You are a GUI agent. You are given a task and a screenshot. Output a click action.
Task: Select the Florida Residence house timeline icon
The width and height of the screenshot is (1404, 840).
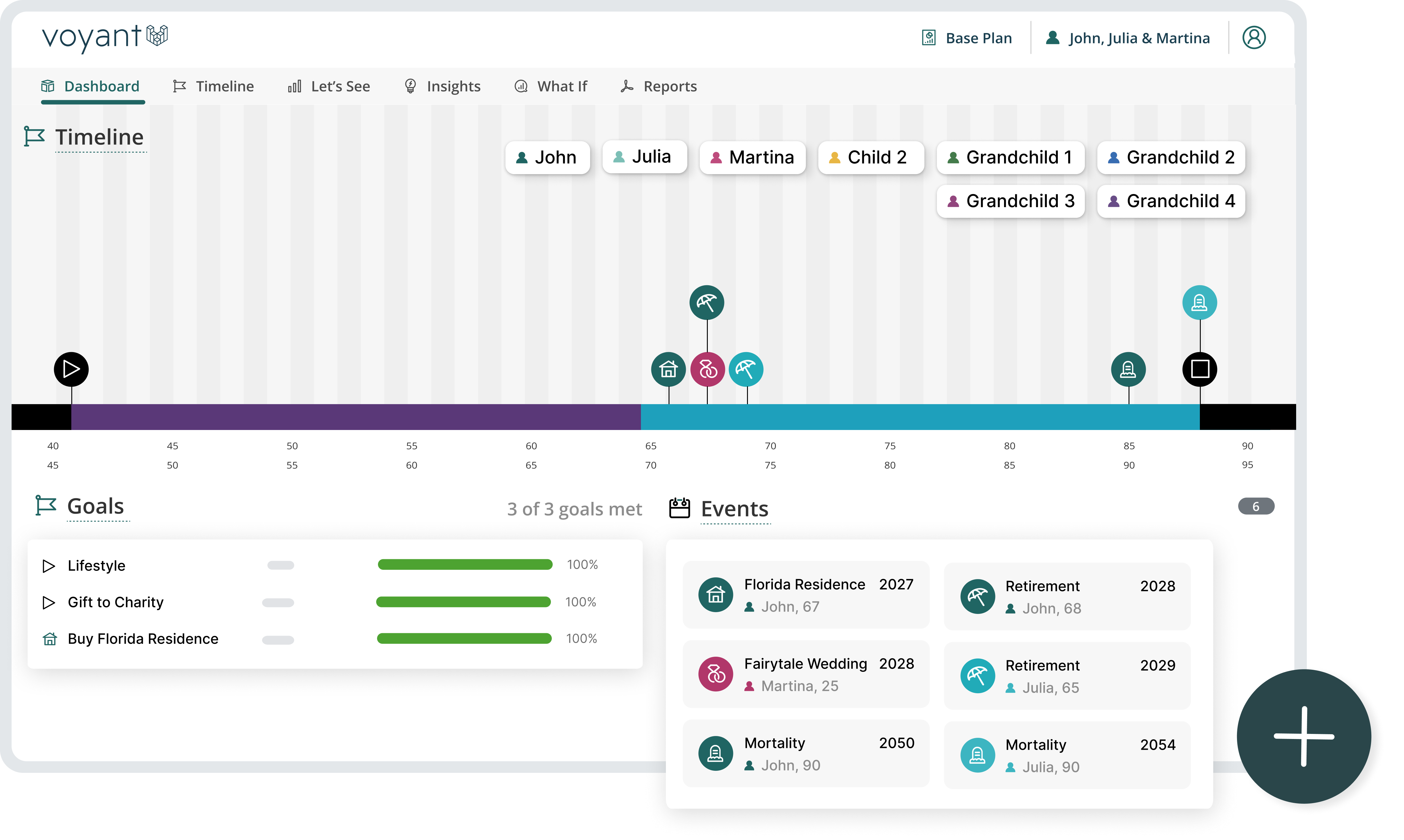click(x=668, y=369)
